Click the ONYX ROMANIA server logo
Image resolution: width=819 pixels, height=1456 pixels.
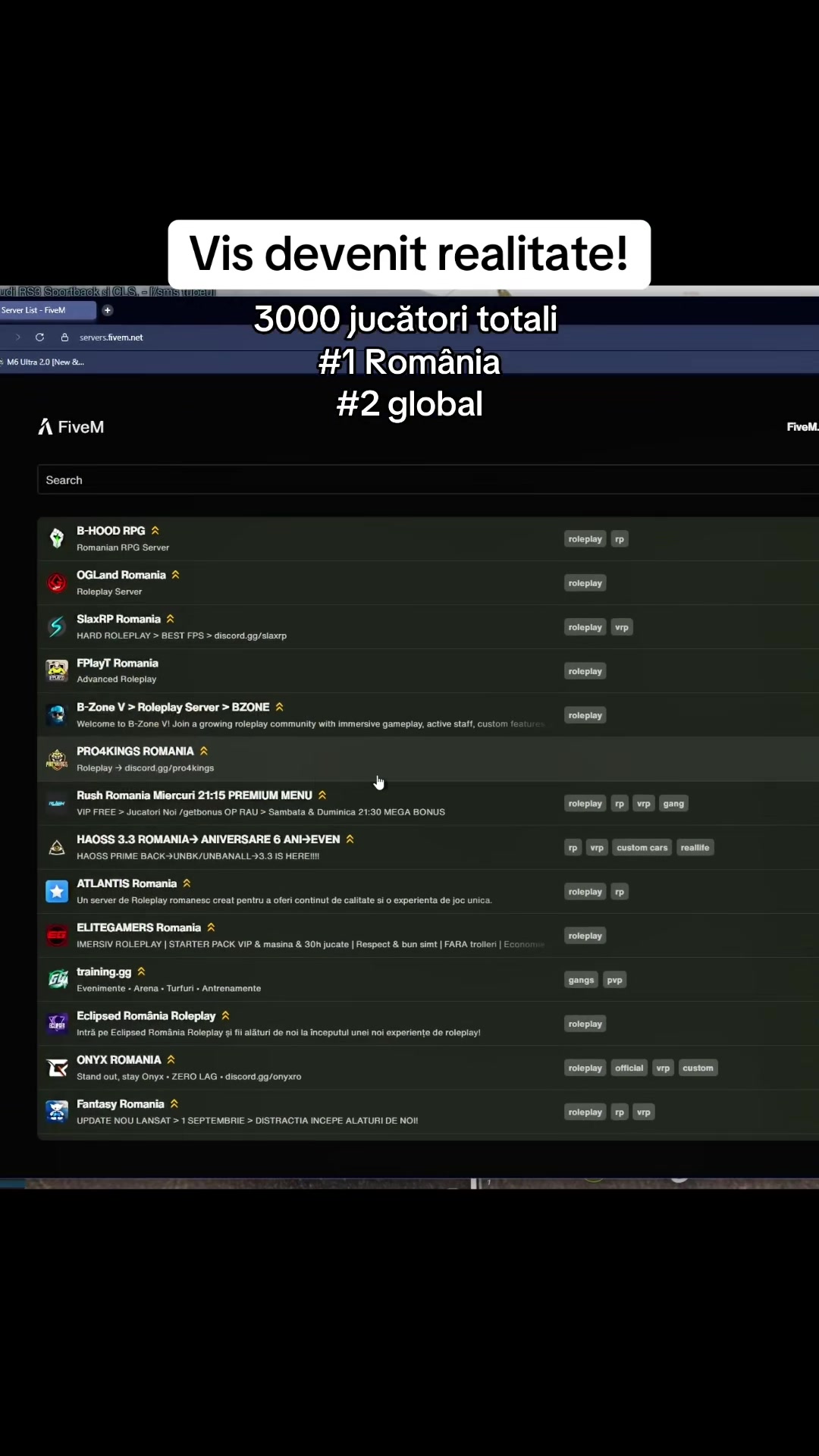(x=57, y=1068)
